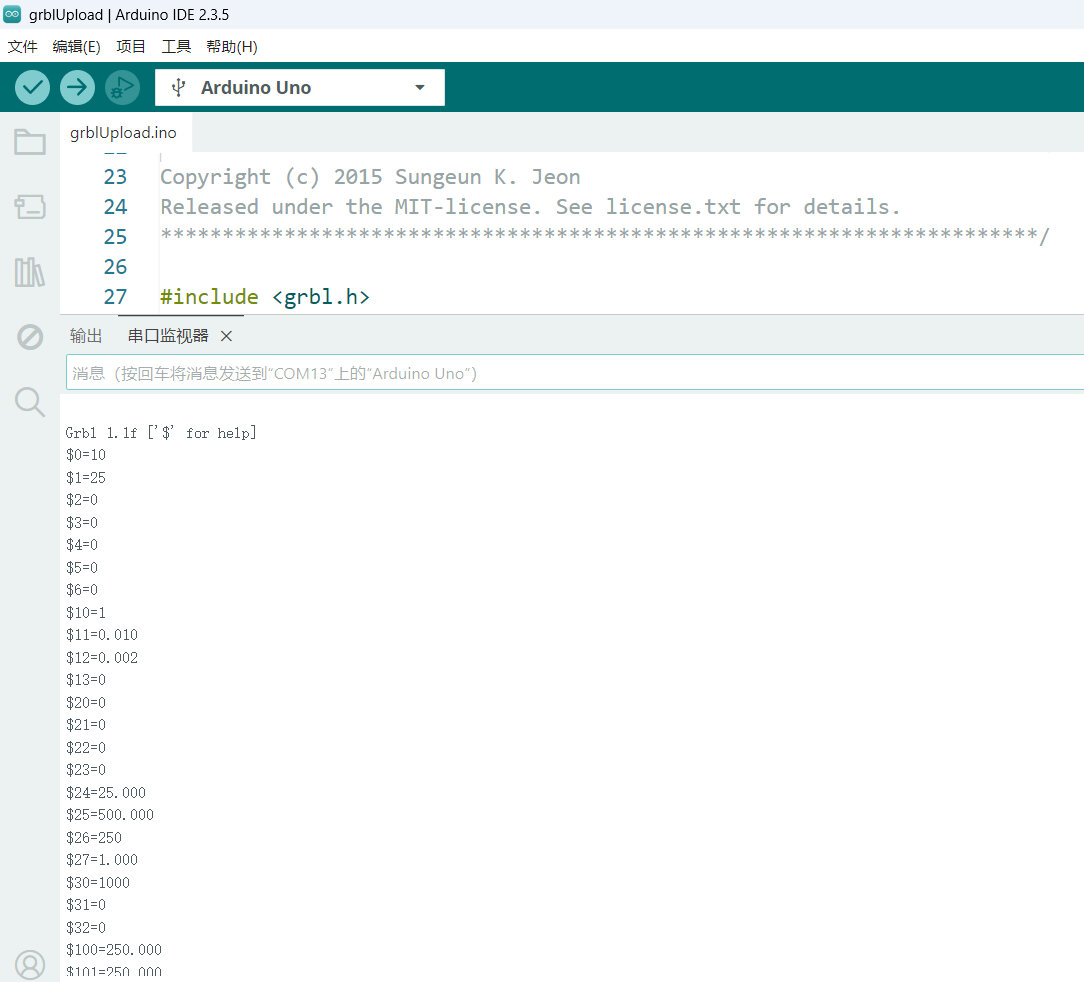
Task: Click line number 27 in the editor gutter
Action: pyautogui.click(x=115, y=297)
